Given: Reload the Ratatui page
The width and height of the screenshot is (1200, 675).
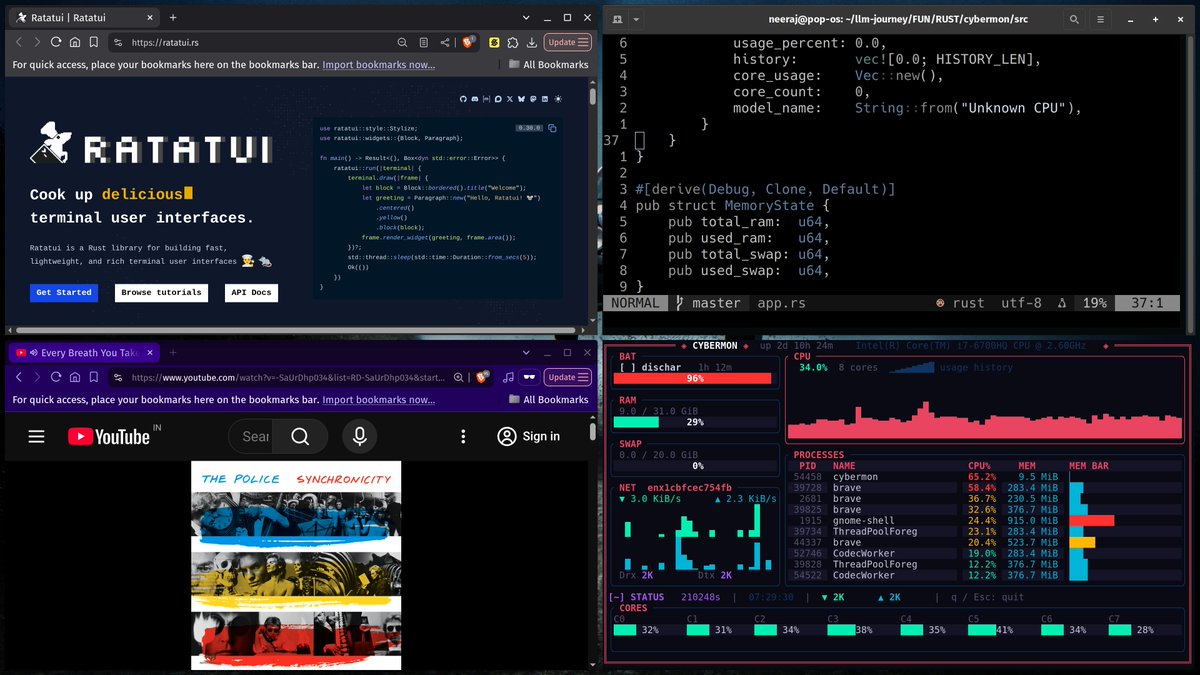Looking at the screenshot, I should 56,42.
